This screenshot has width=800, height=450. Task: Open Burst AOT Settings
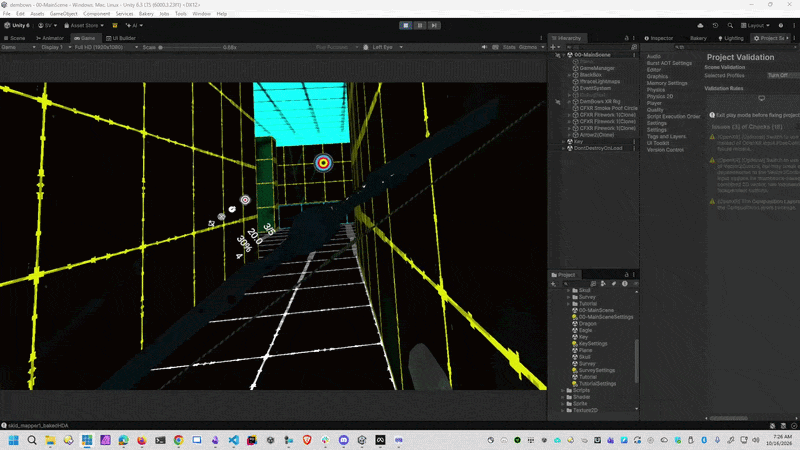(x=669, y=63)
